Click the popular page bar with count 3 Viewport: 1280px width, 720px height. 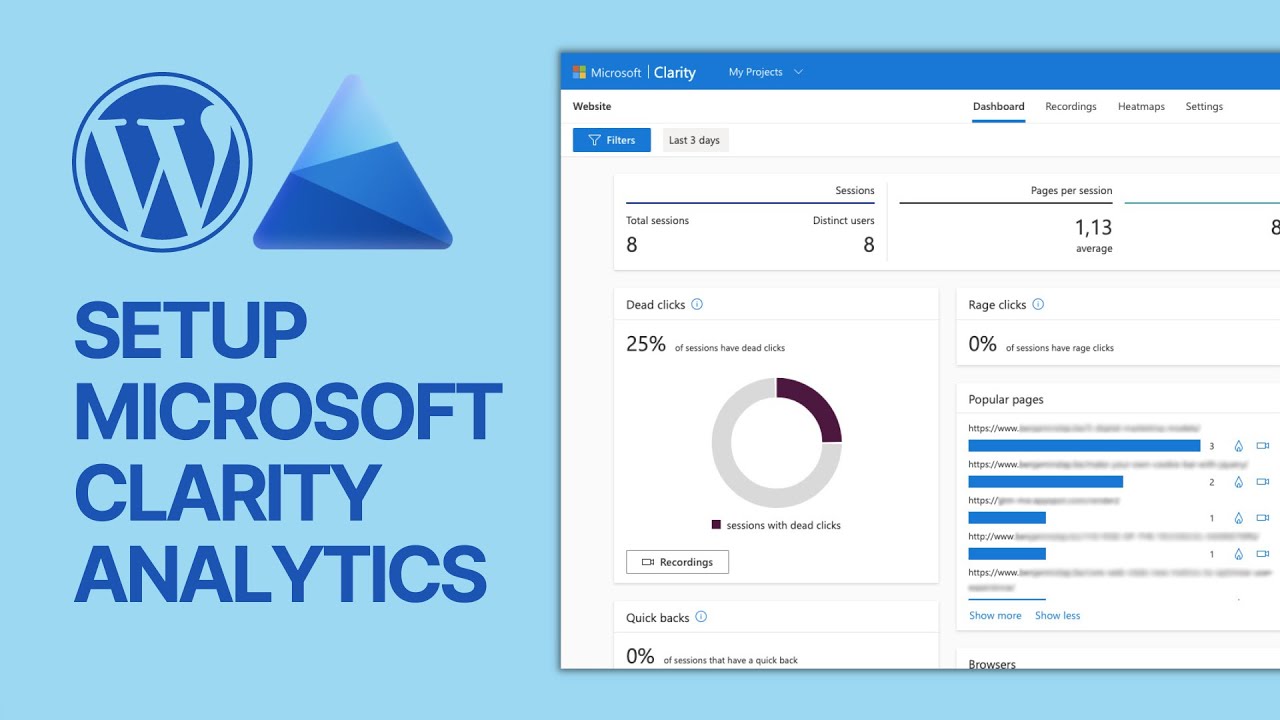click(1084, 446)
